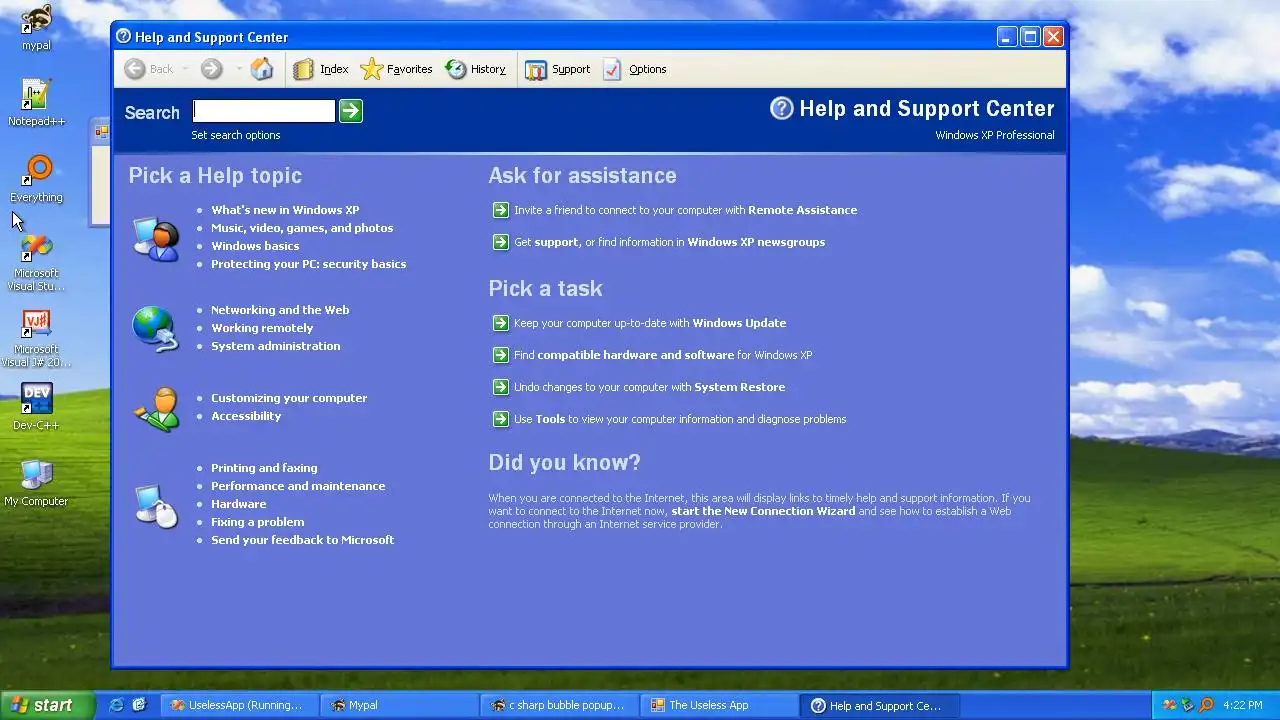This screenshot has height=720, width=1280.
Task: Click the Get support green arrow icon
Action: click(x=501, y=242)
